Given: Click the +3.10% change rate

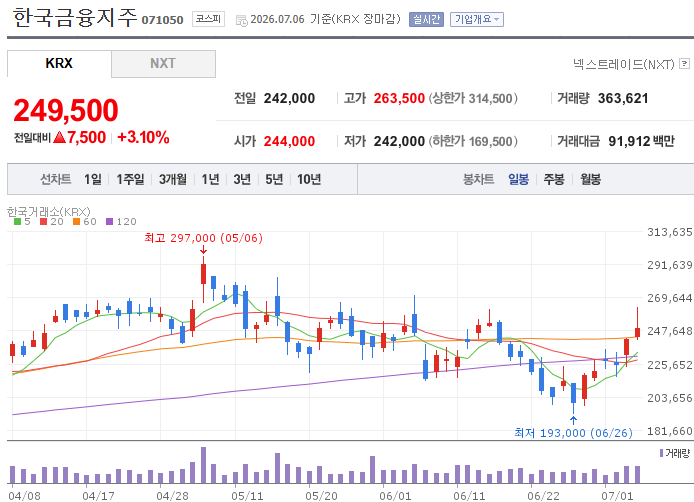Looking at the screenshot, I should [143, 137].
